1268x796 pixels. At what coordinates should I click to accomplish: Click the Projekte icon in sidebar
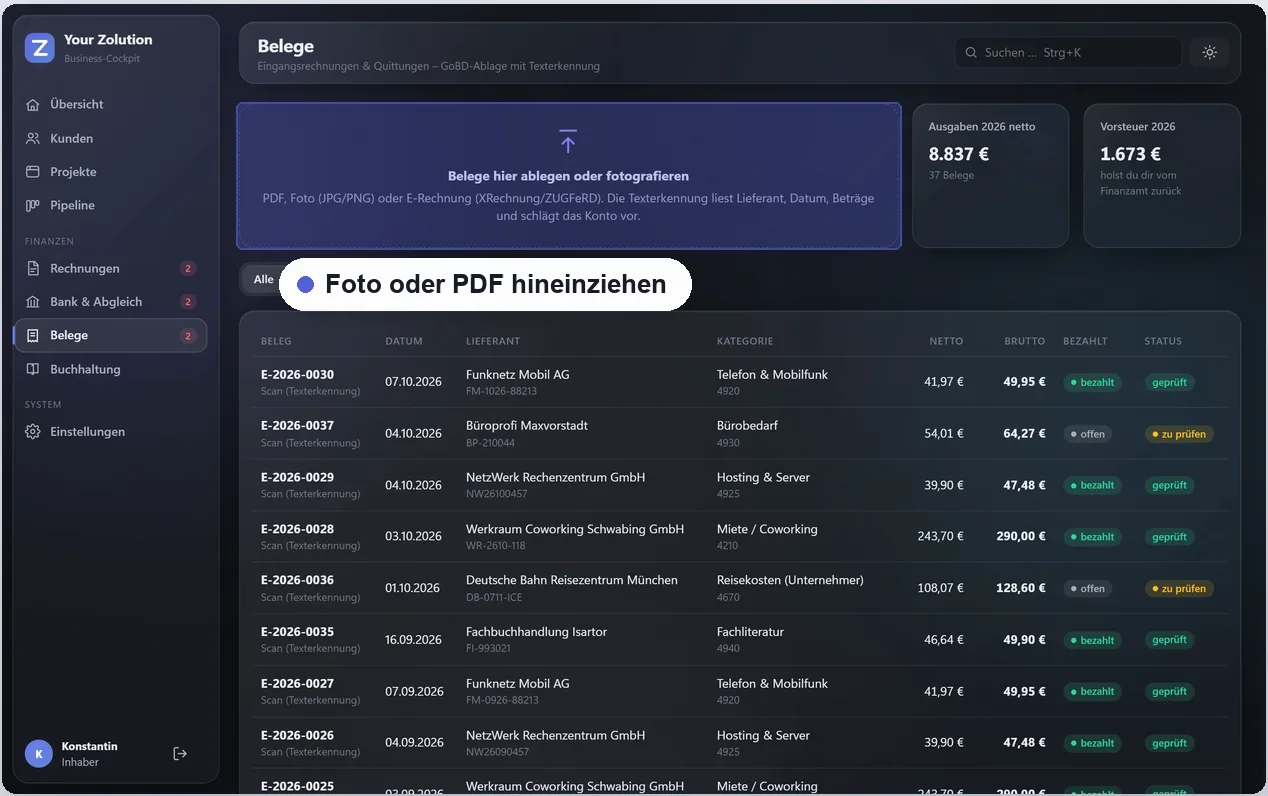[33, 172]
